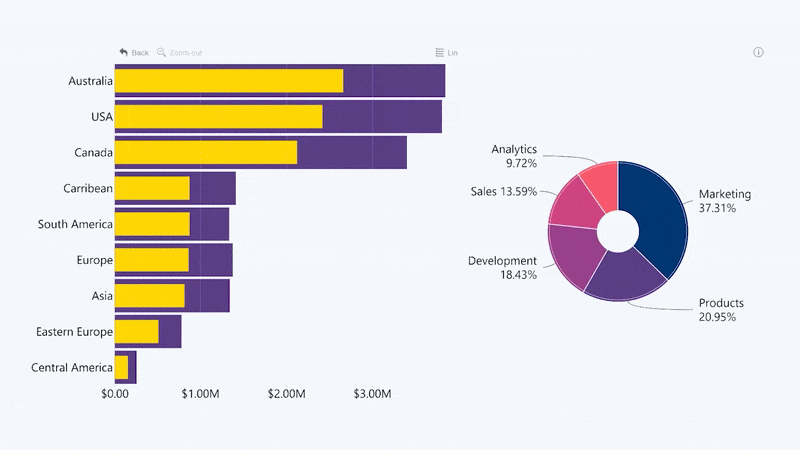Select the purple Asia bar segment
Image resolution: width=800 pixels, height=450 pixels.
(207, 295)
